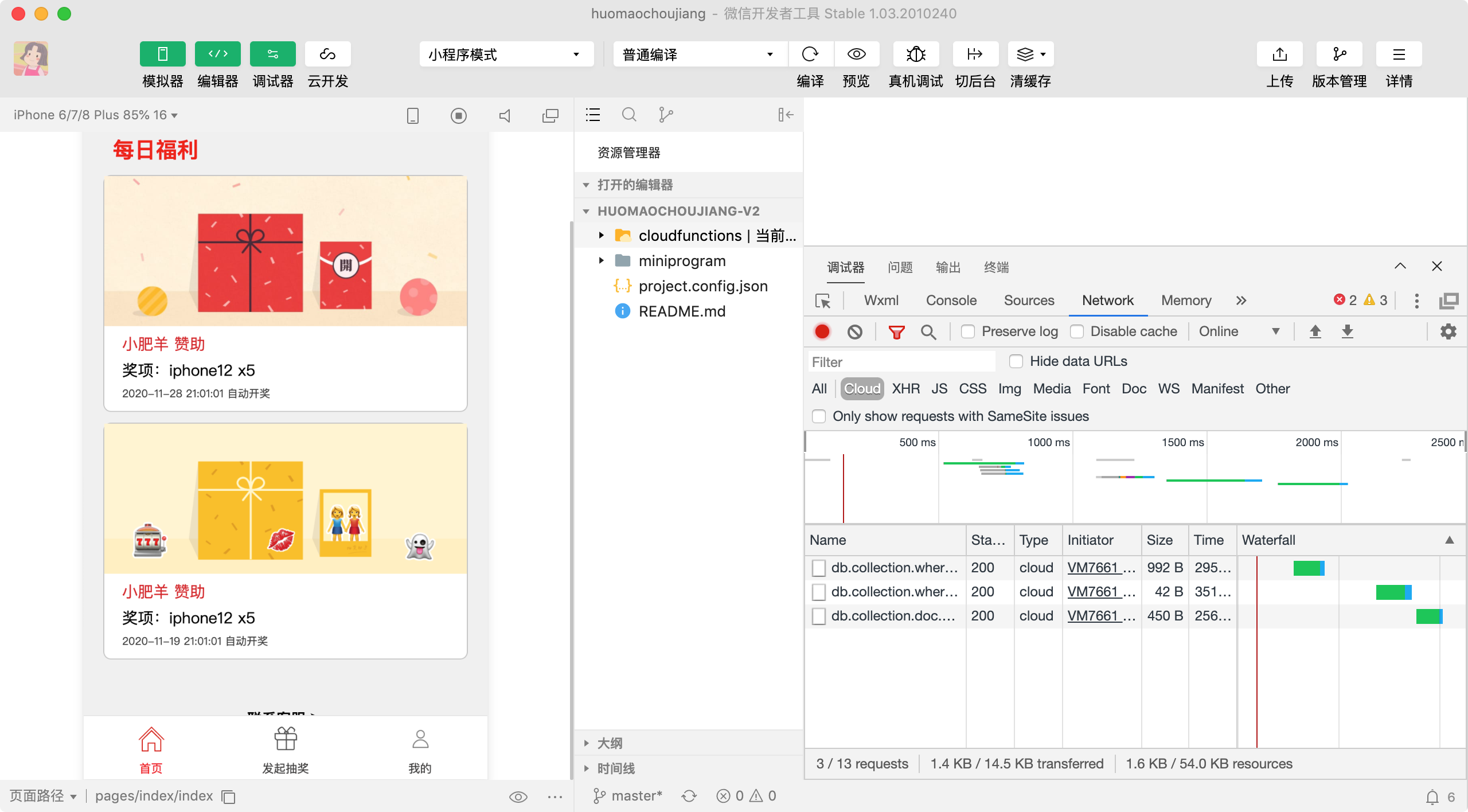
Task: Clear network log with the block icon
Action: (x=854, y=332)
